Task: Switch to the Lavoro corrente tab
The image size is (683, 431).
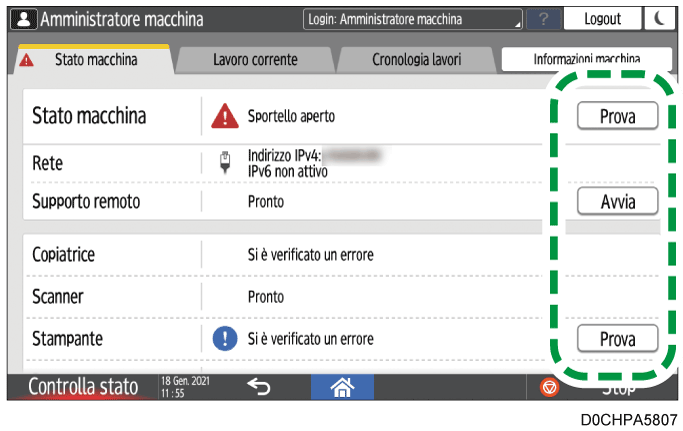Action: [x=255, y=60]
